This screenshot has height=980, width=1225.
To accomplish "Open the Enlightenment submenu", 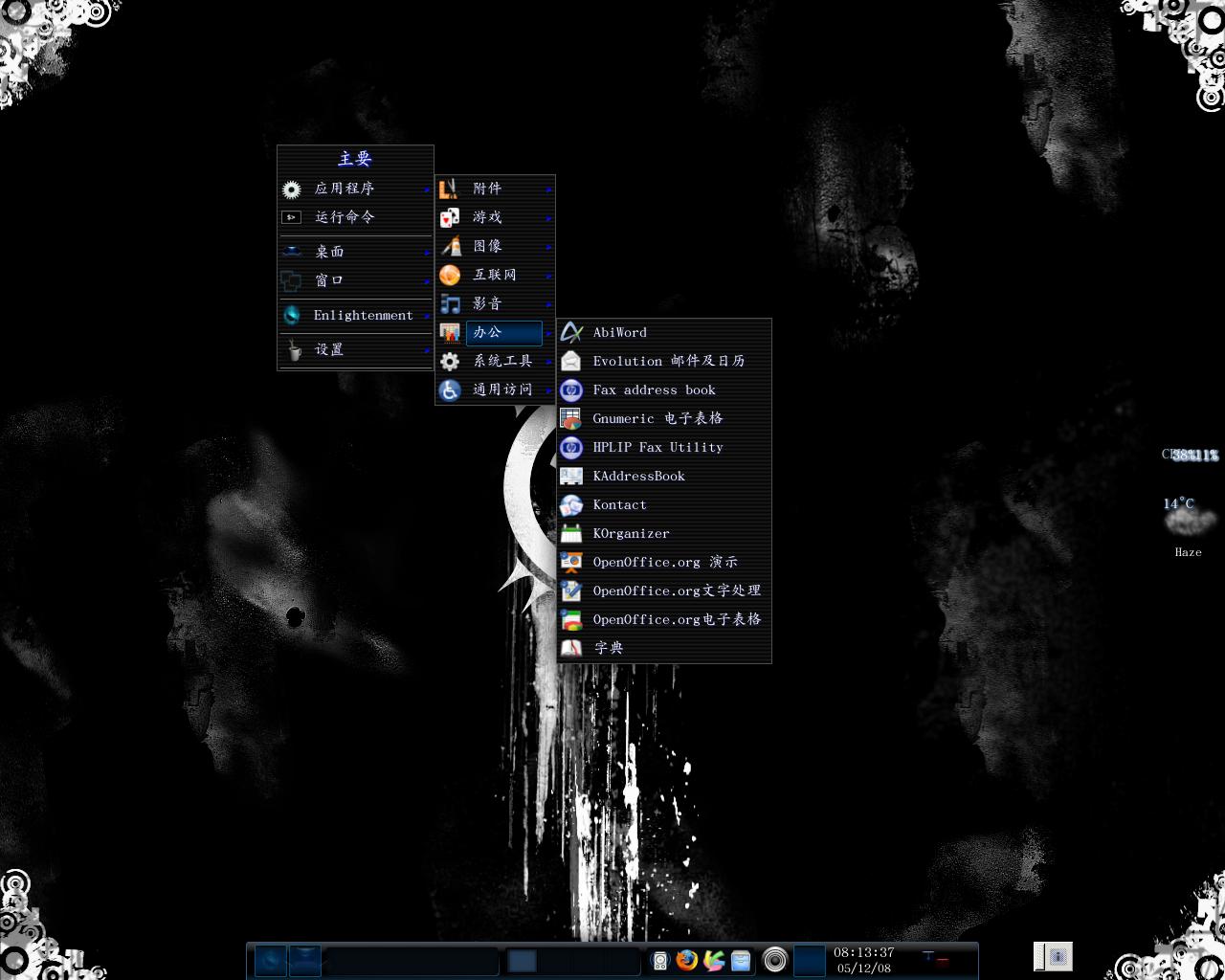I will point(355,315).
